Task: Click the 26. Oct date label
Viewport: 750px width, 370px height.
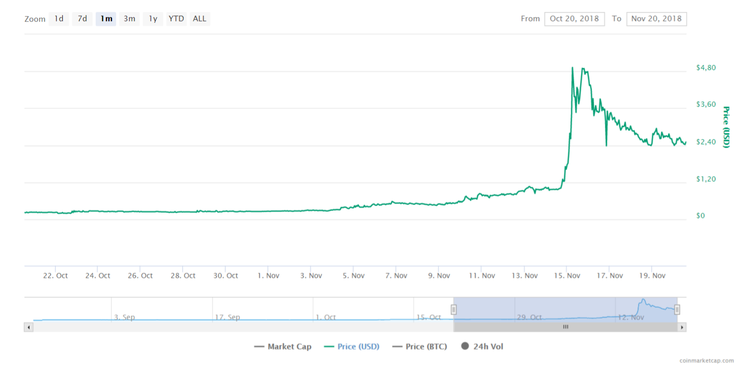Action: pyautogui.click(x=140, y=276)
